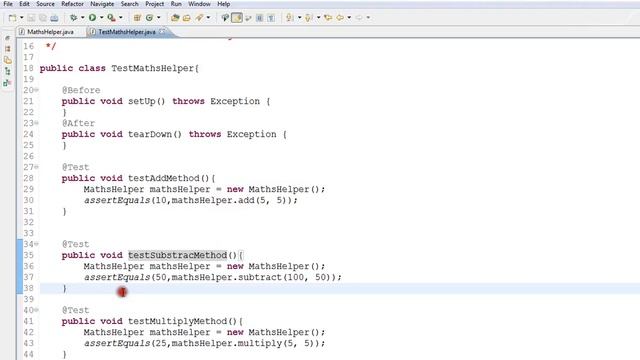Screen dimensions: 640x360
Task: Click the @After annotation
Action: pos(78,123)
